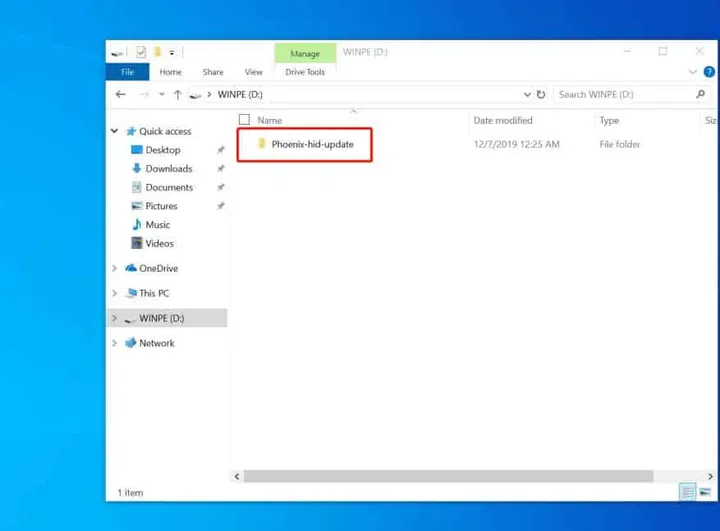The height and width of the screenshot is (531, 720).
Task: Collapse the Quick access tree node
Action: click(x=115, y=131)
